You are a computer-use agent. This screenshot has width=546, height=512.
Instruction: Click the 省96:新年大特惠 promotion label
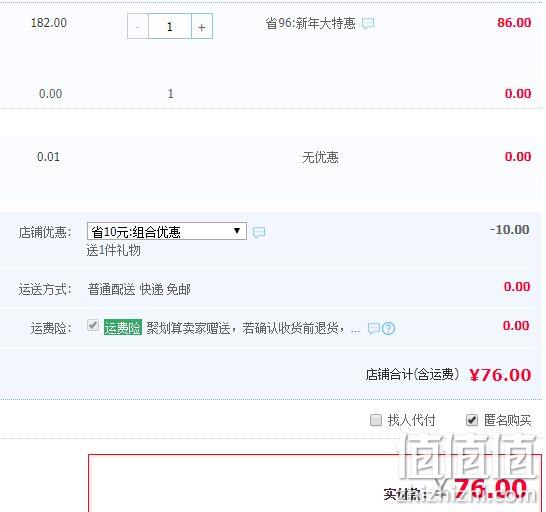311,23
